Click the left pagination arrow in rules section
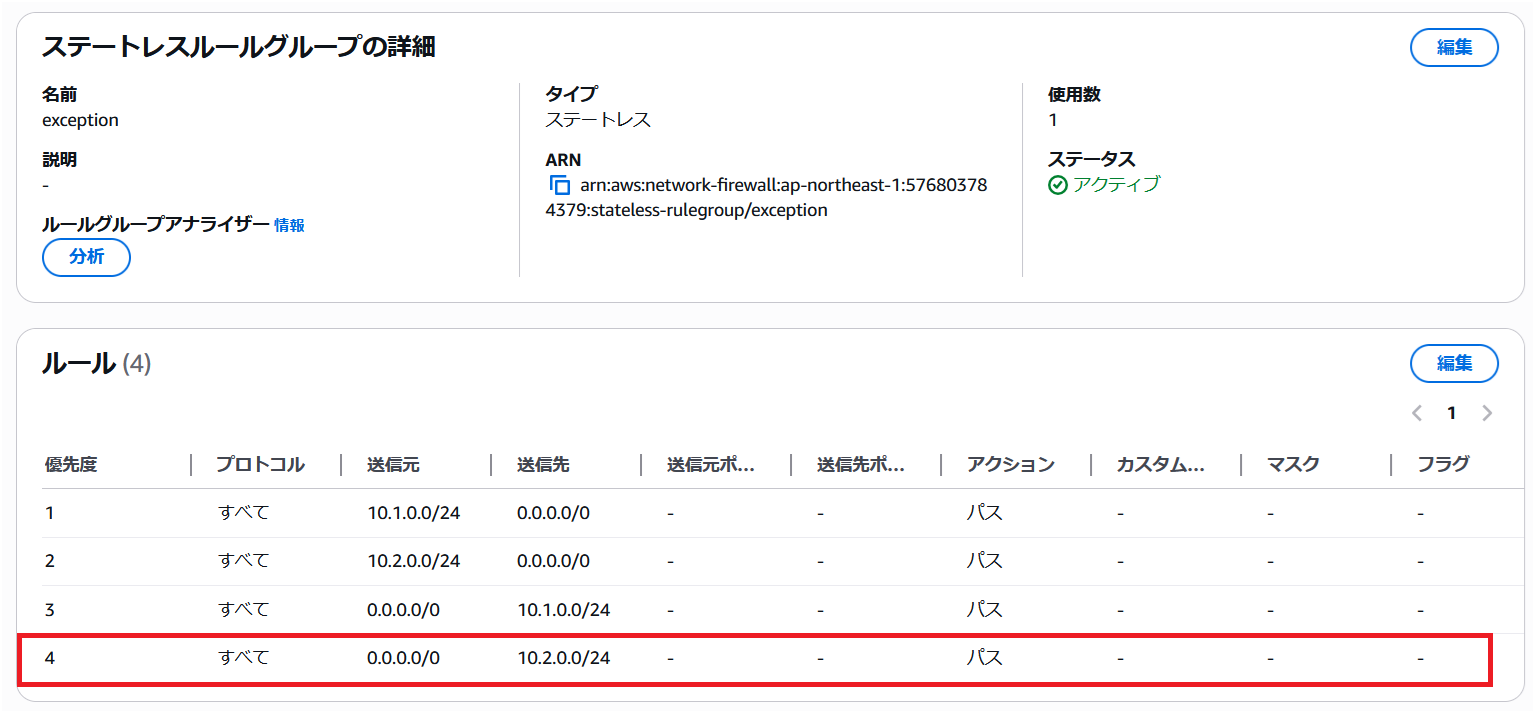 point(1416,412)
